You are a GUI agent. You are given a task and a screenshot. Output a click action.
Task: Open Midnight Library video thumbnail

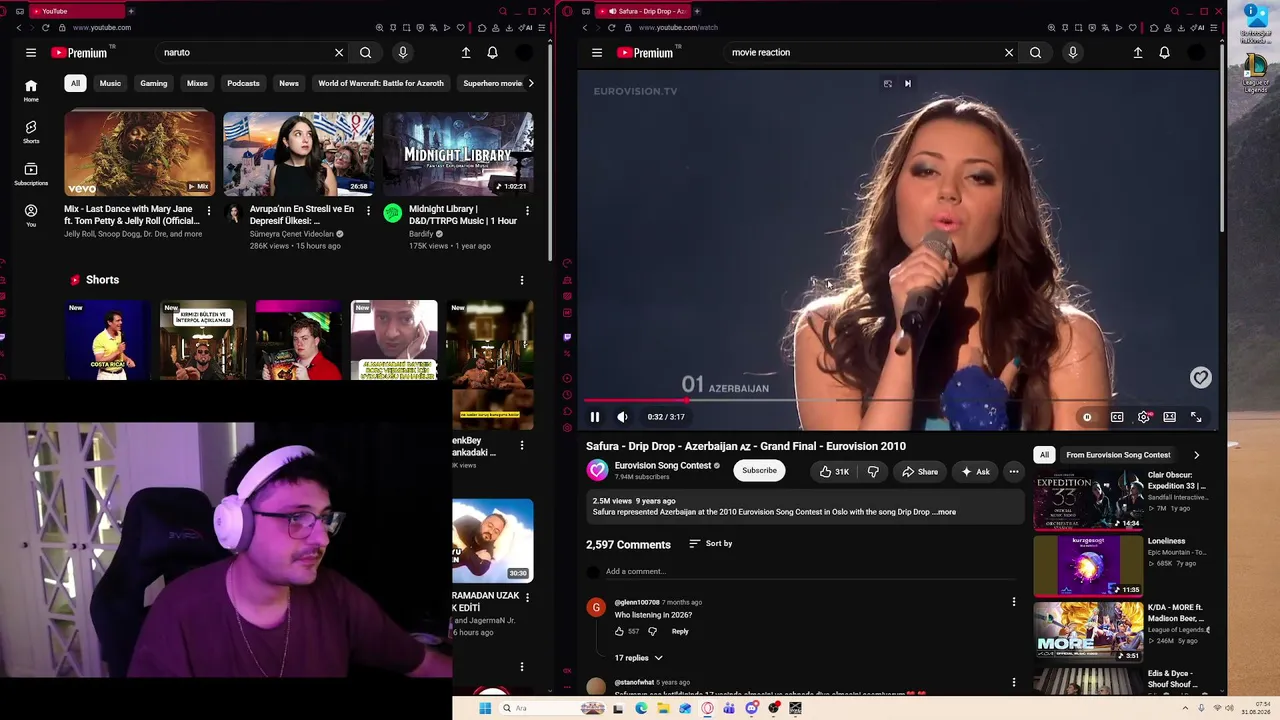tap(458, 154)
